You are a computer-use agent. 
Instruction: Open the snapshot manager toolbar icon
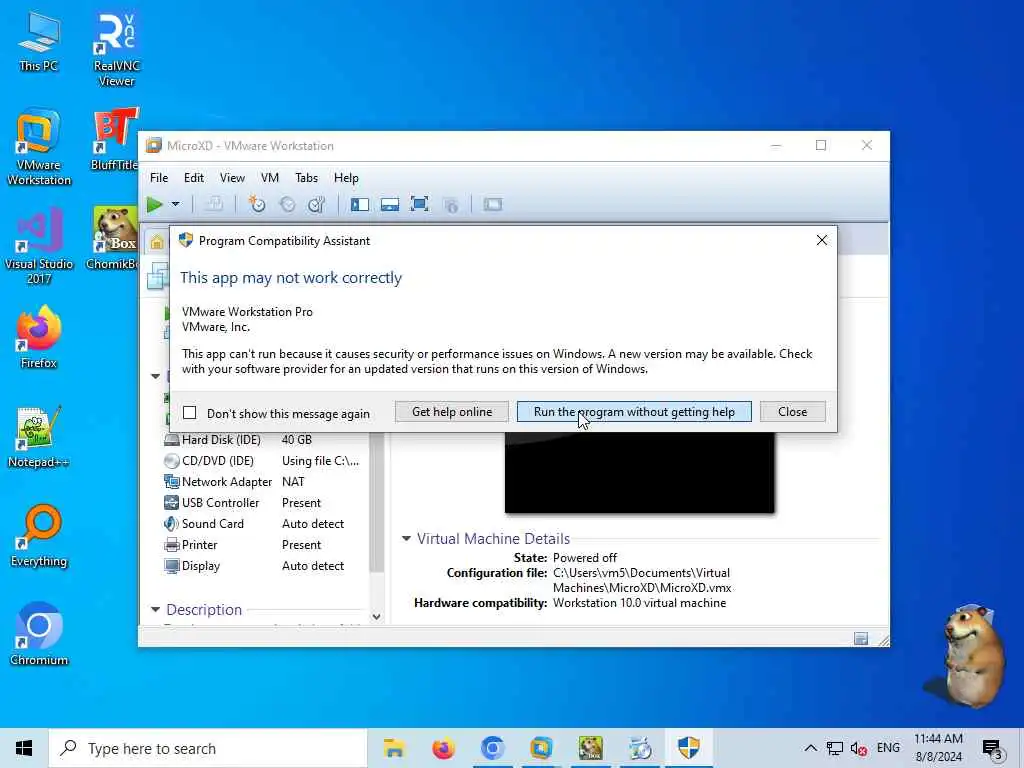(x=317, y=204)
